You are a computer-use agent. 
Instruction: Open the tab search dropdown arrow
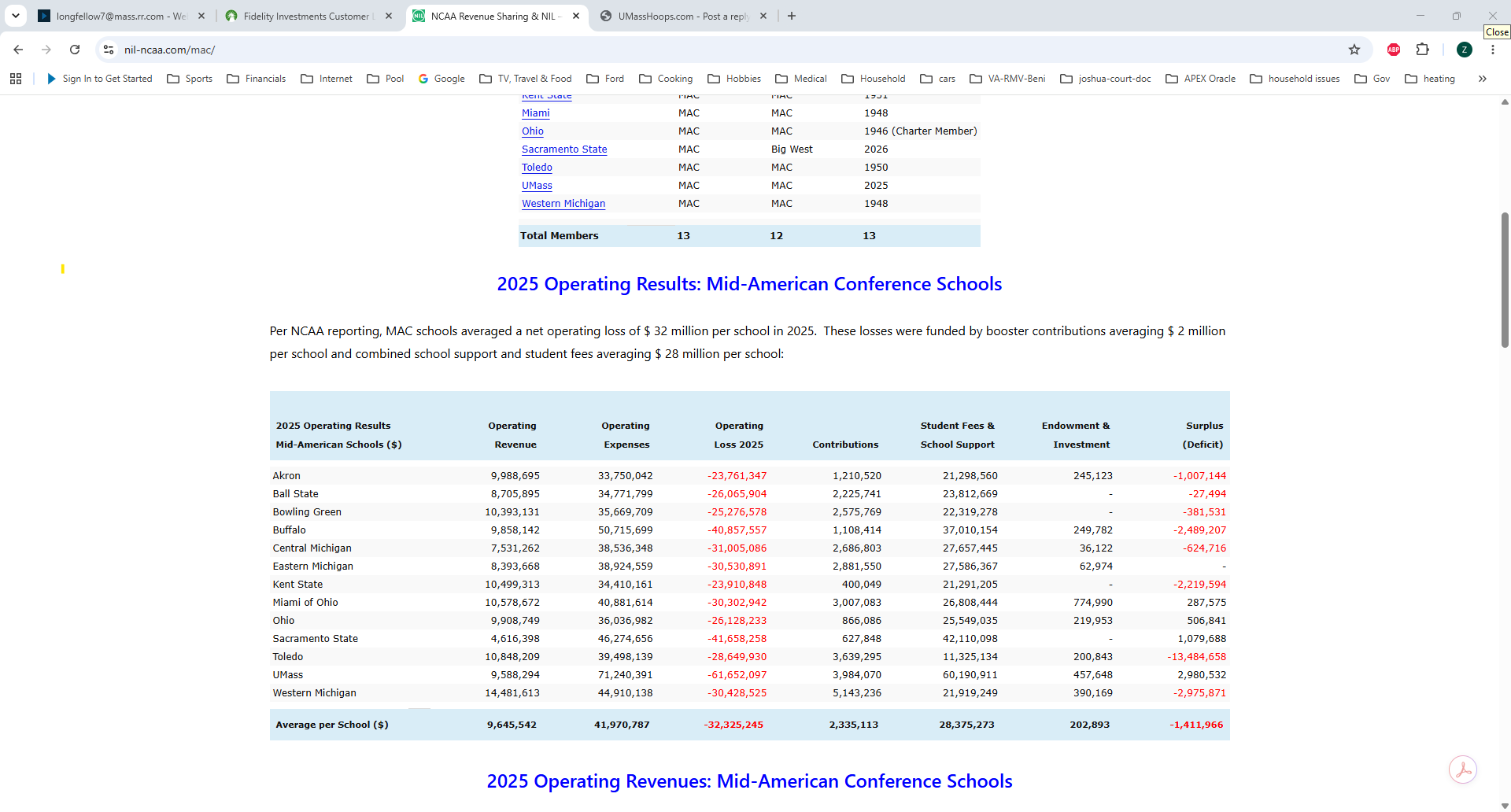(16, 16)
